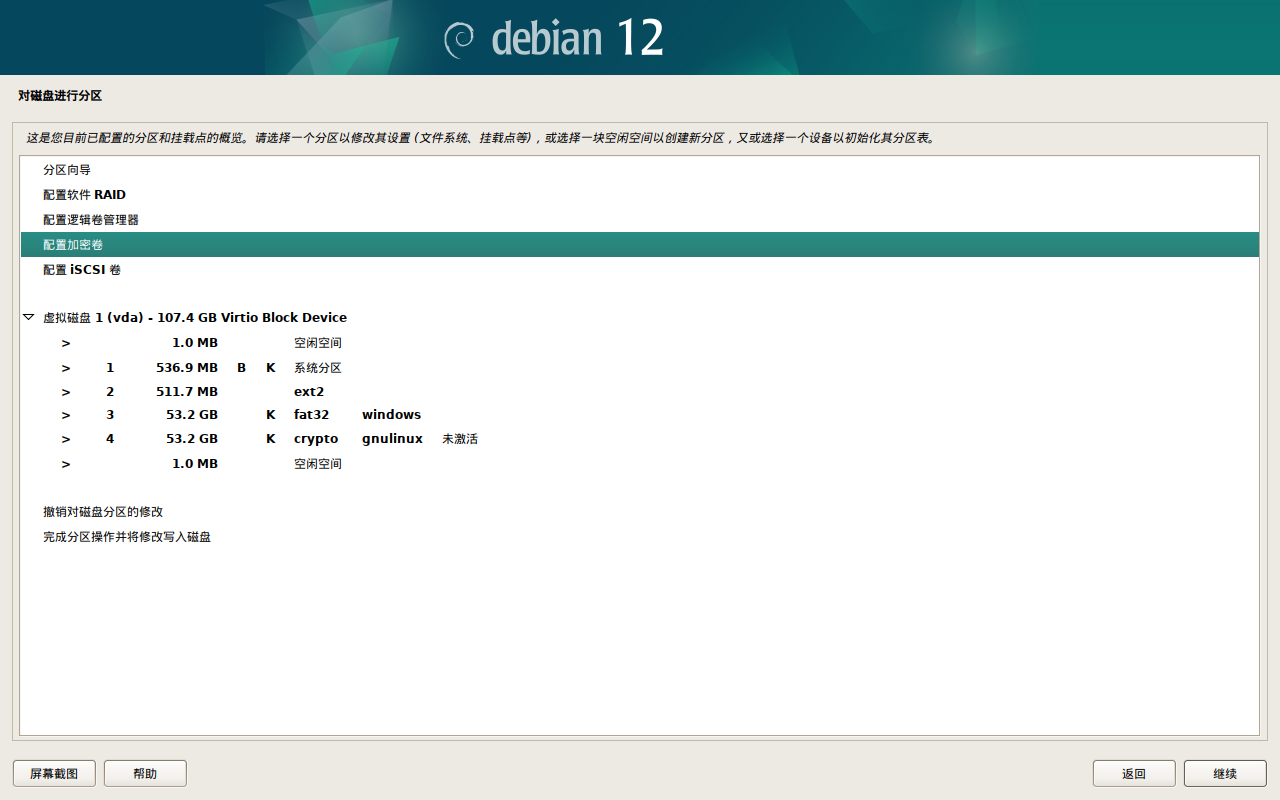Screen dimensions: 1280x800
Task: Click the debian 12 swirl logo
Action: [x=460, y=38]
